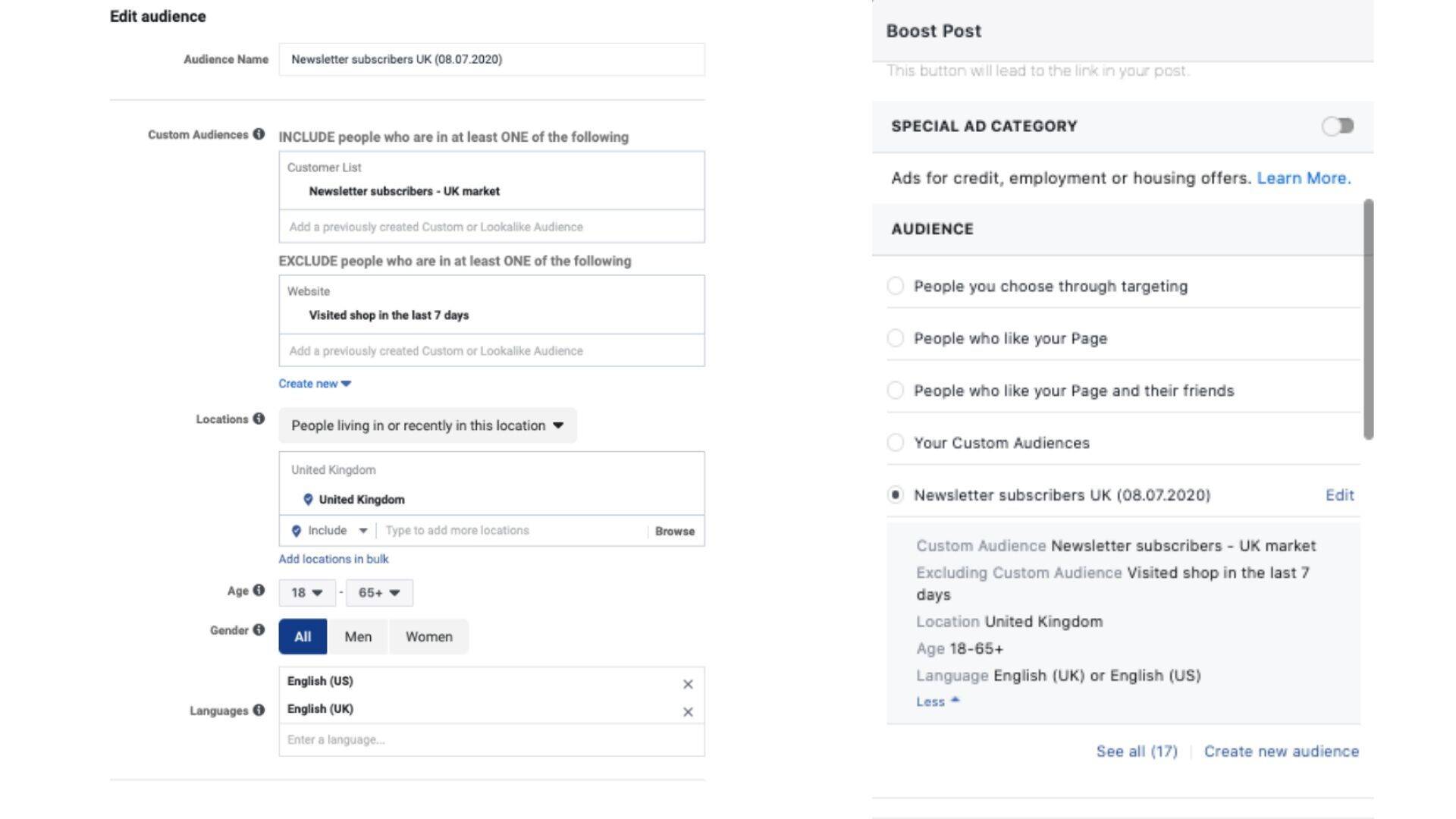This screenshot has width=1456, height=819.
Task: Expand People living in this location dropdown
Action: click(427, 425)
